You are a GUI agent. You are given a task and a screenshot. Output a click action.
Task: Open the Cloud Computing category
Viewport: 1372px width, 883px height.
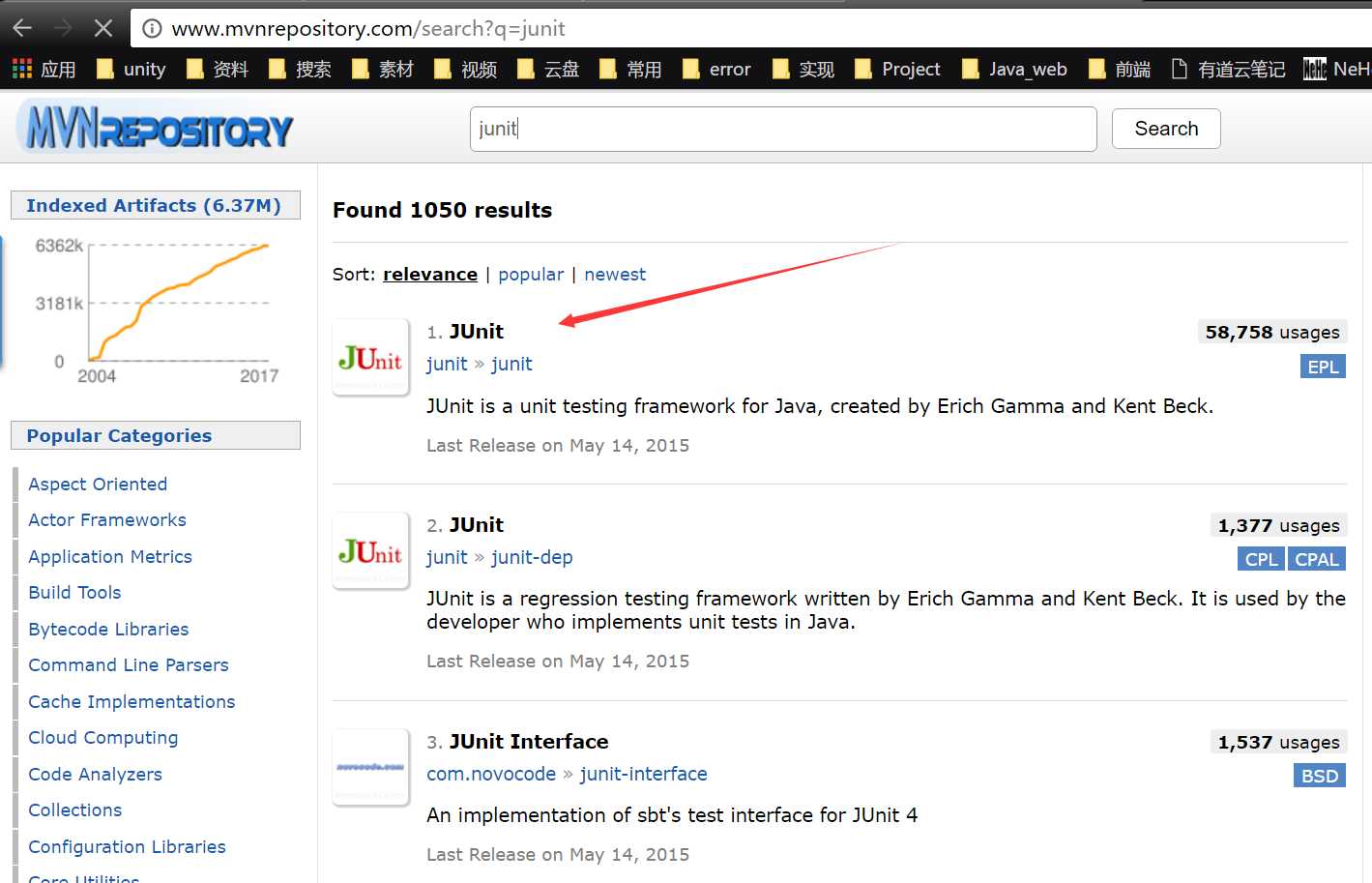[x=103, y=738]
